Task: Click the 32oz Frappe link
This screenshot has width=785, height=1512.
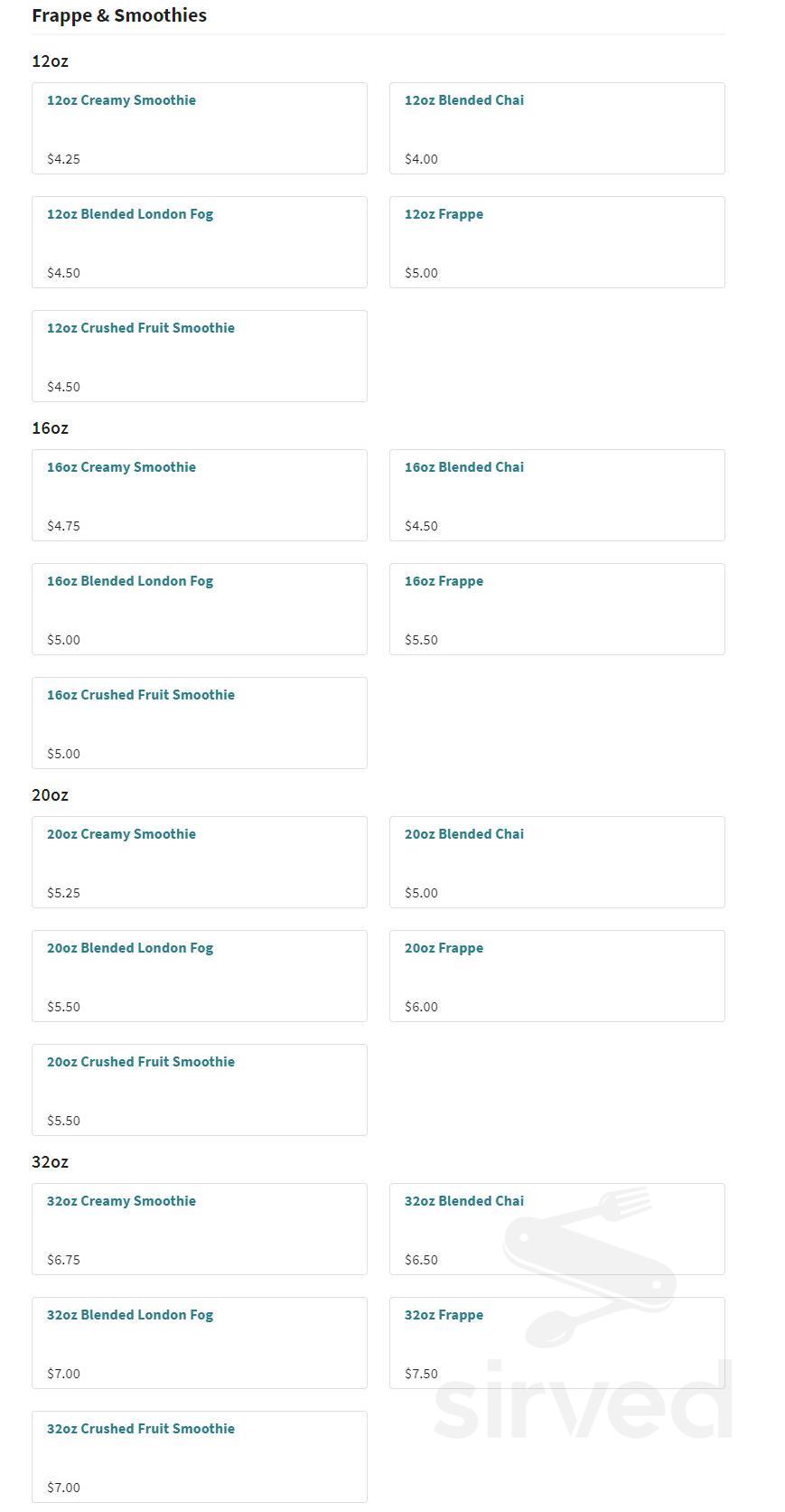Action: pos(444,1315)
